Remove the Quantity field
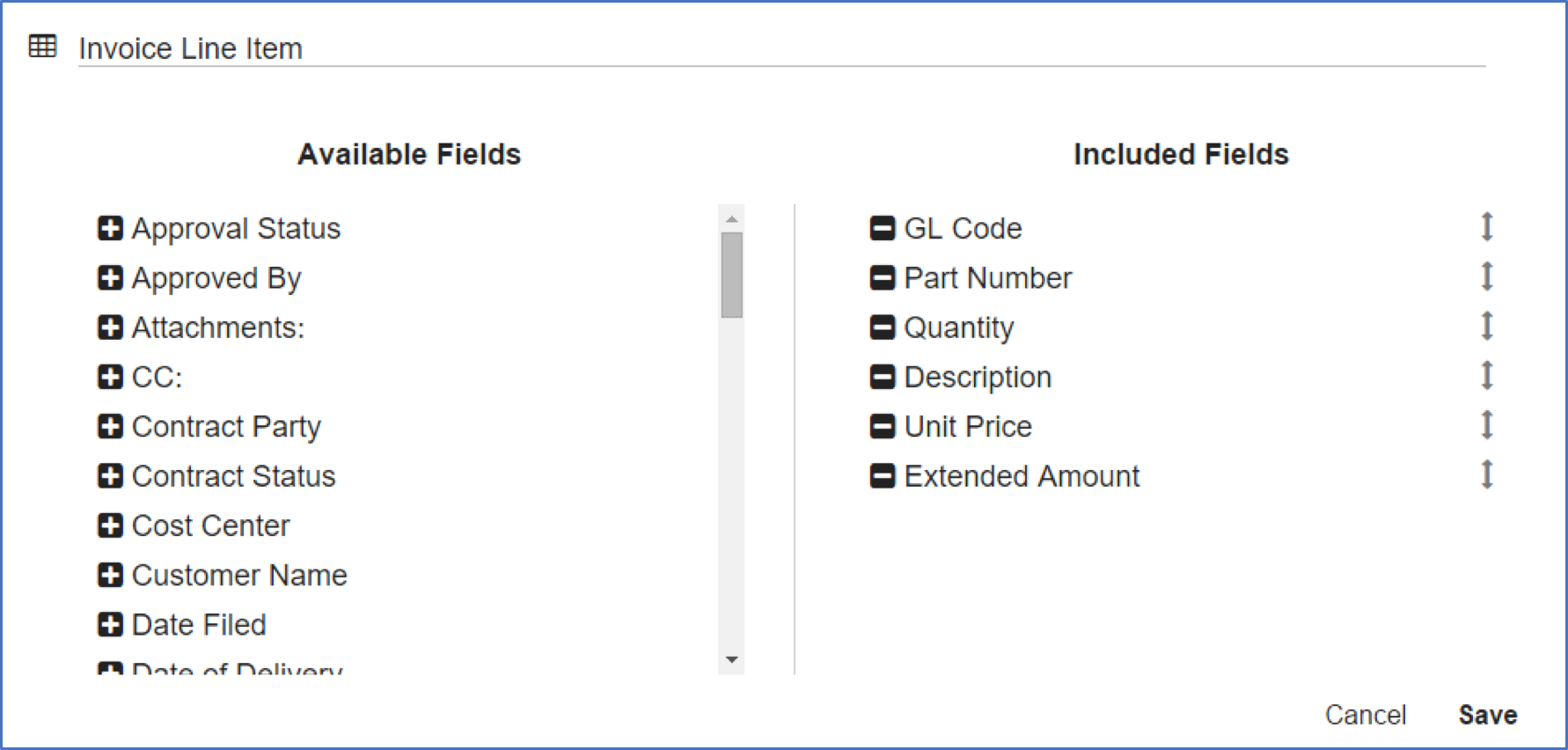This screenshot has width=1568, height=750. coord(882,327)
